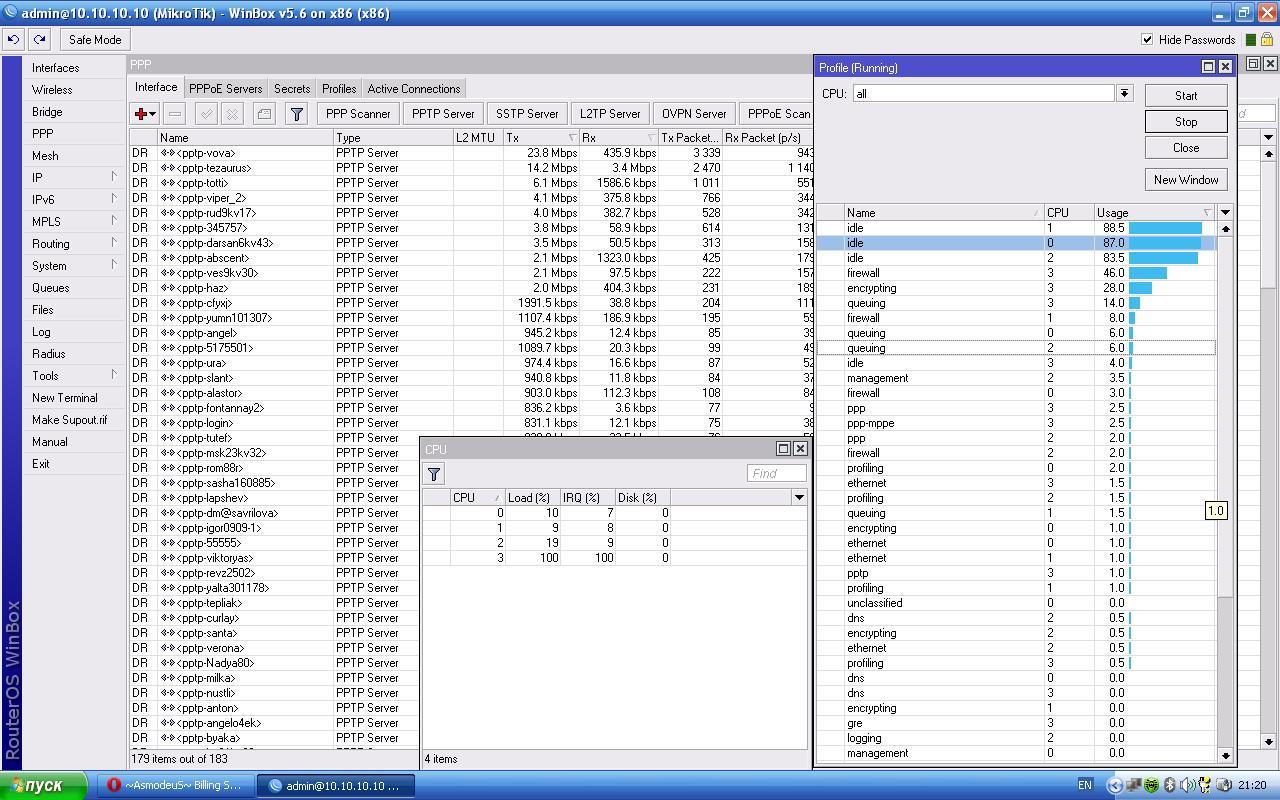
Task: Open the SSTP Server button
Action: click(527, 114)
